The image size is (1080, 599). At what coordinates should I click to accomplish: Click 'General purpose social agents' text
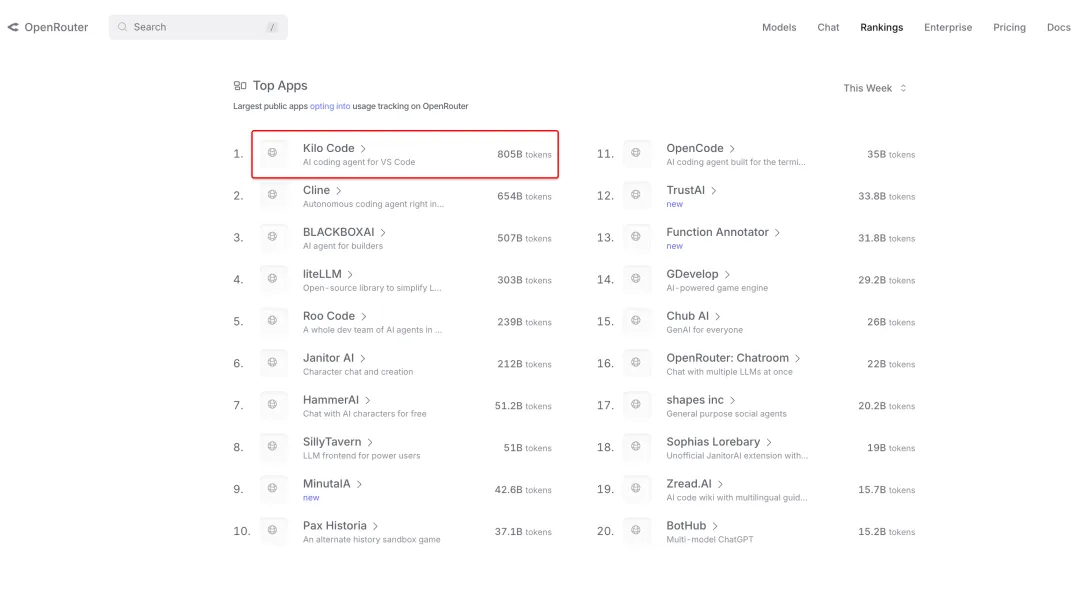pyautogui.click(x=726, y=414)
